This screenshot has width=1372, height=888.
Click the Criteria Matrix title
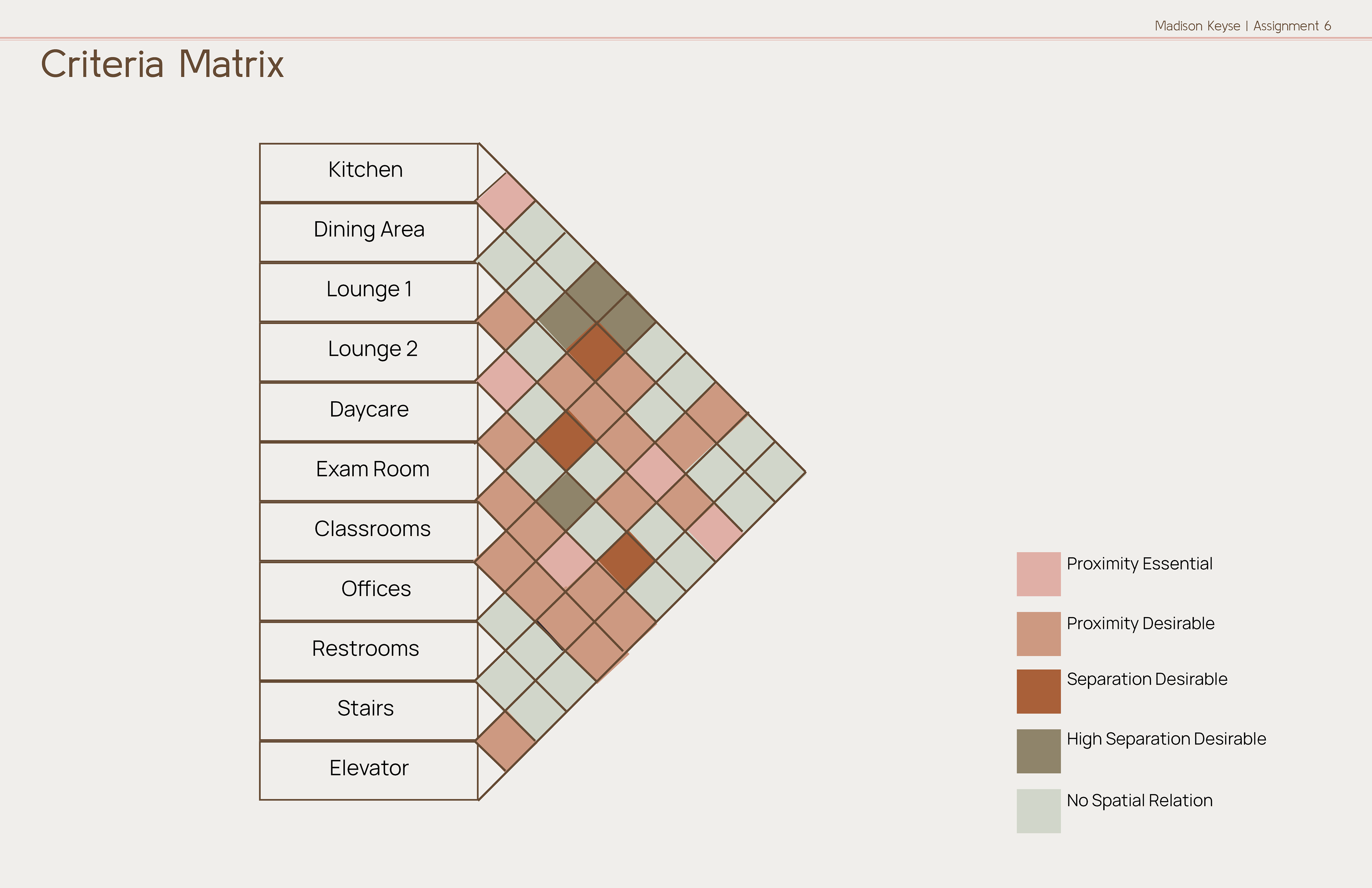click(162, 64)
